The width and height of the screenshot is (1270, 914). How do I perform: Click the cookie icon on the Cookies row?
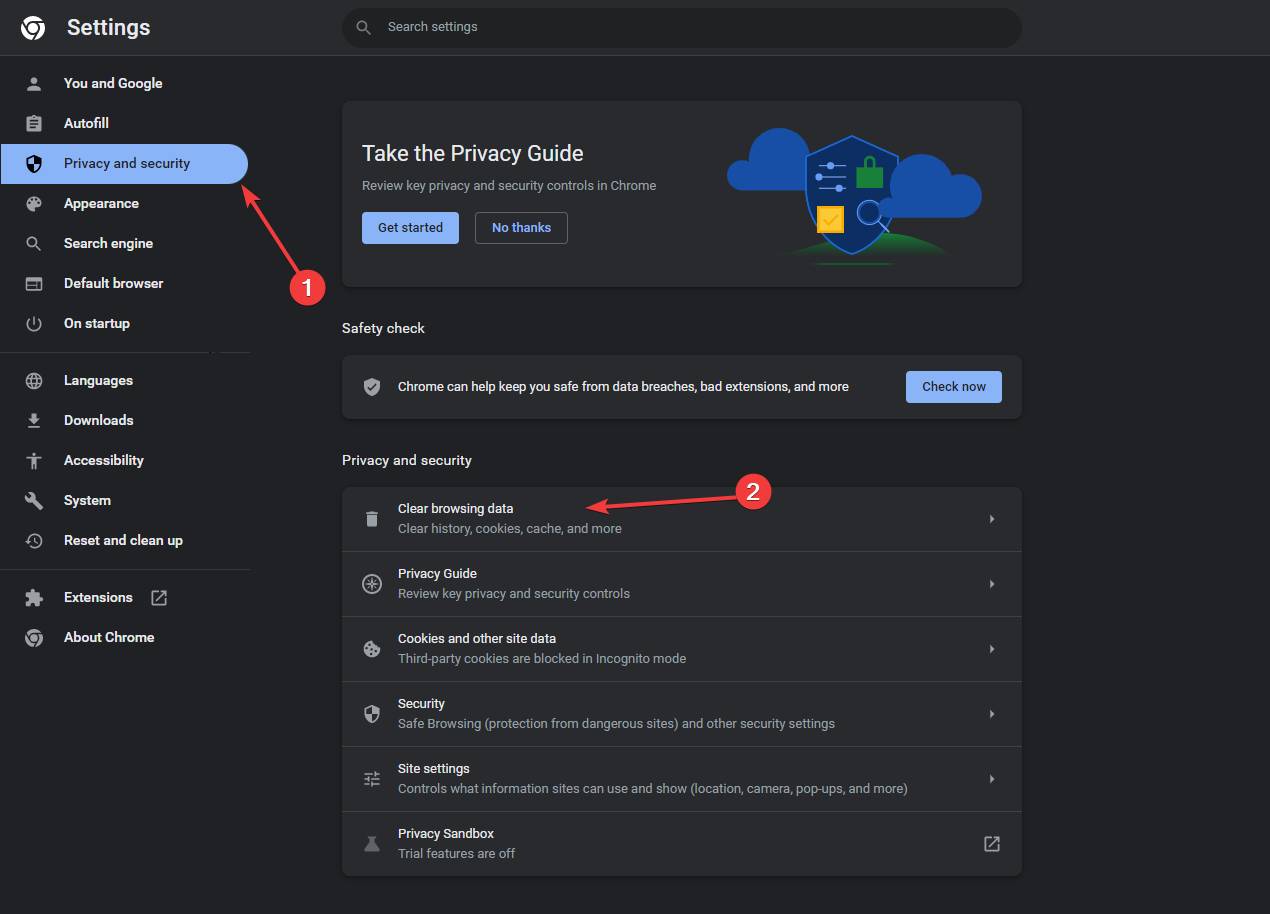(371, 648)
